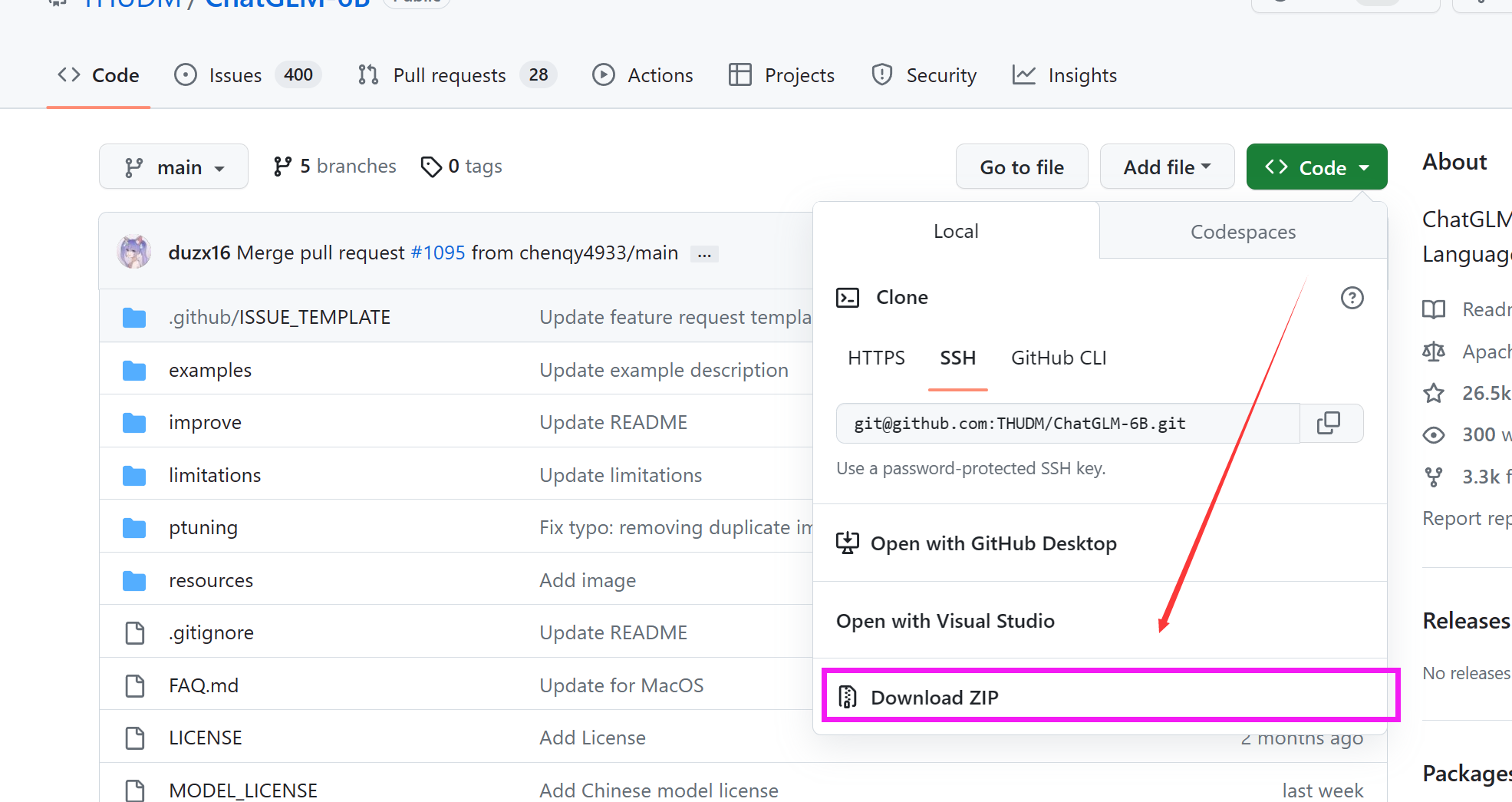Screen dimensions: 1512x802
Task: Open the main branch dropdown
Action: pyautogui.click(x=173, y=167)
